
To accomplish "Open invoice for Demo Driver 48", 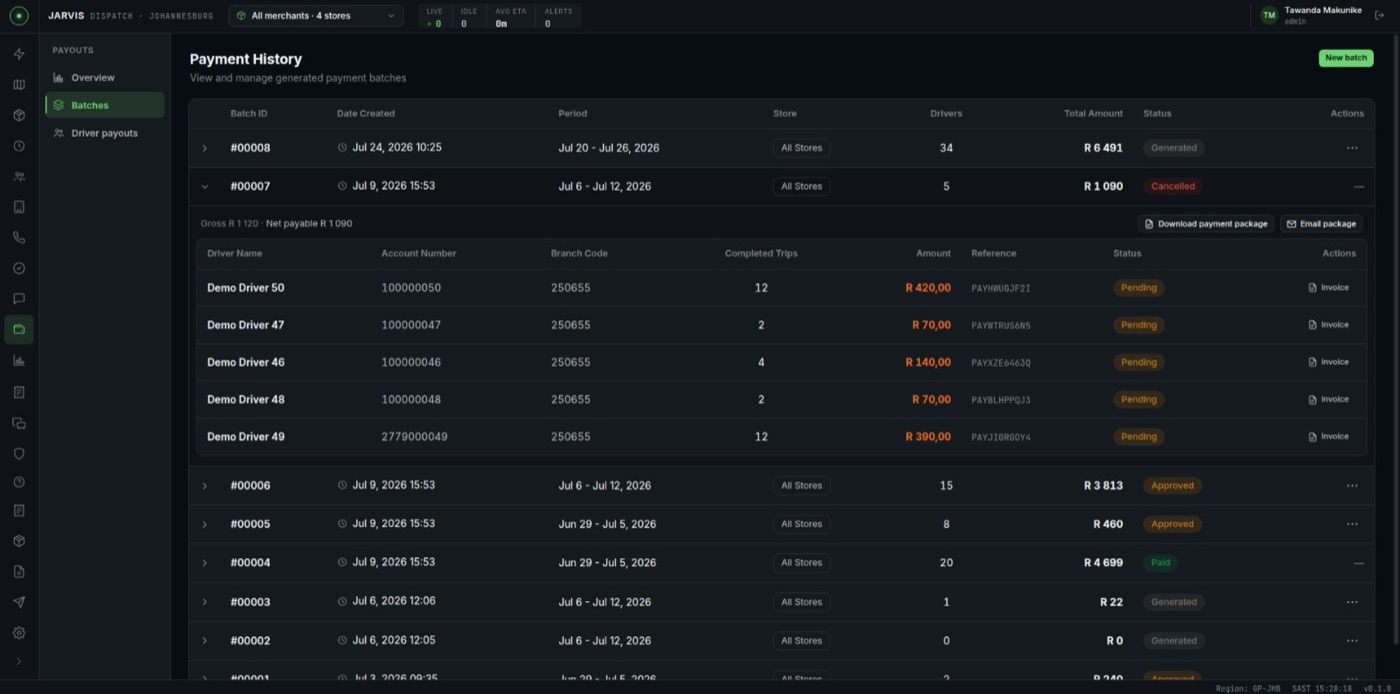I will pyautogui.click(x=1328, y=399).
